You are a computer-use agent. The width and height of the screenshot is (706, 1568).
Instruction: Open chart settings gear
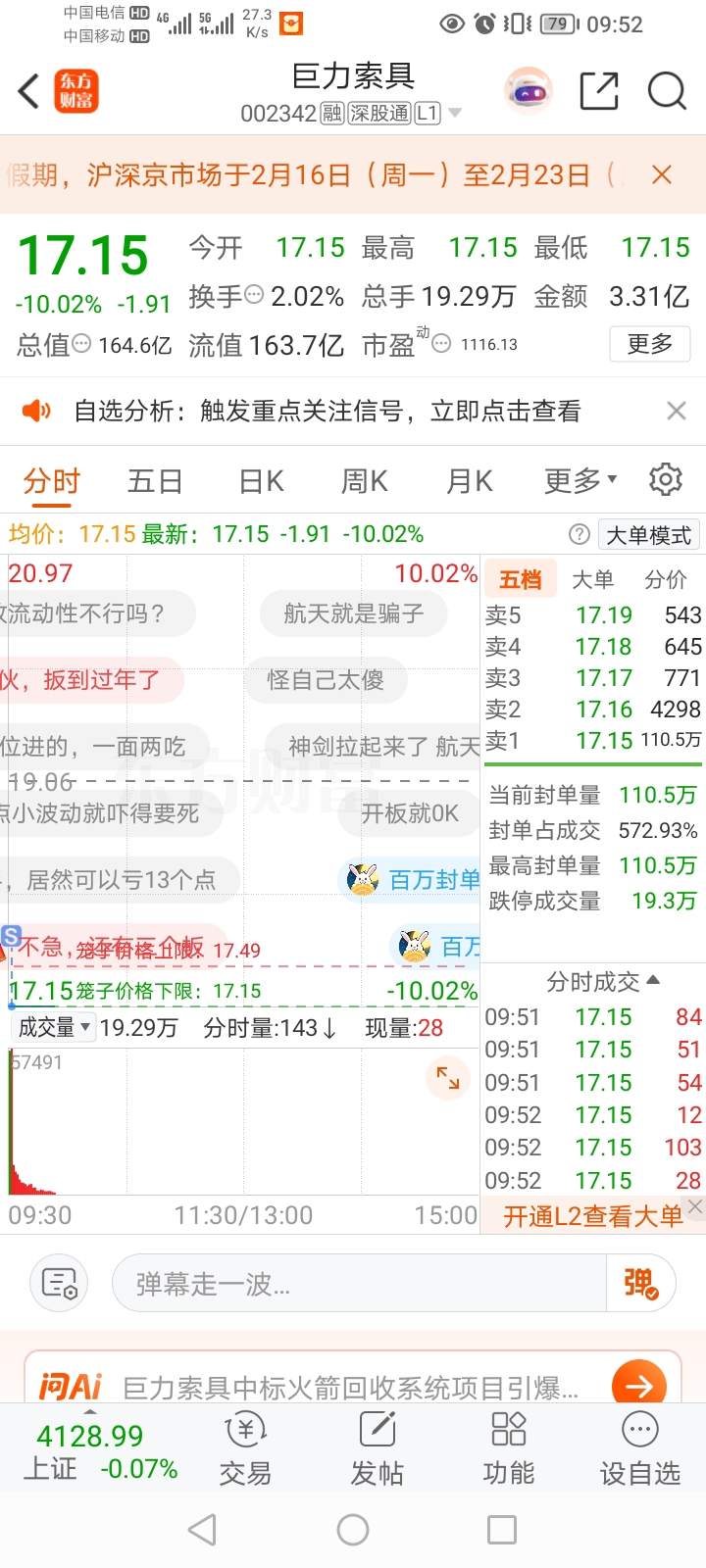coord(666,480)
